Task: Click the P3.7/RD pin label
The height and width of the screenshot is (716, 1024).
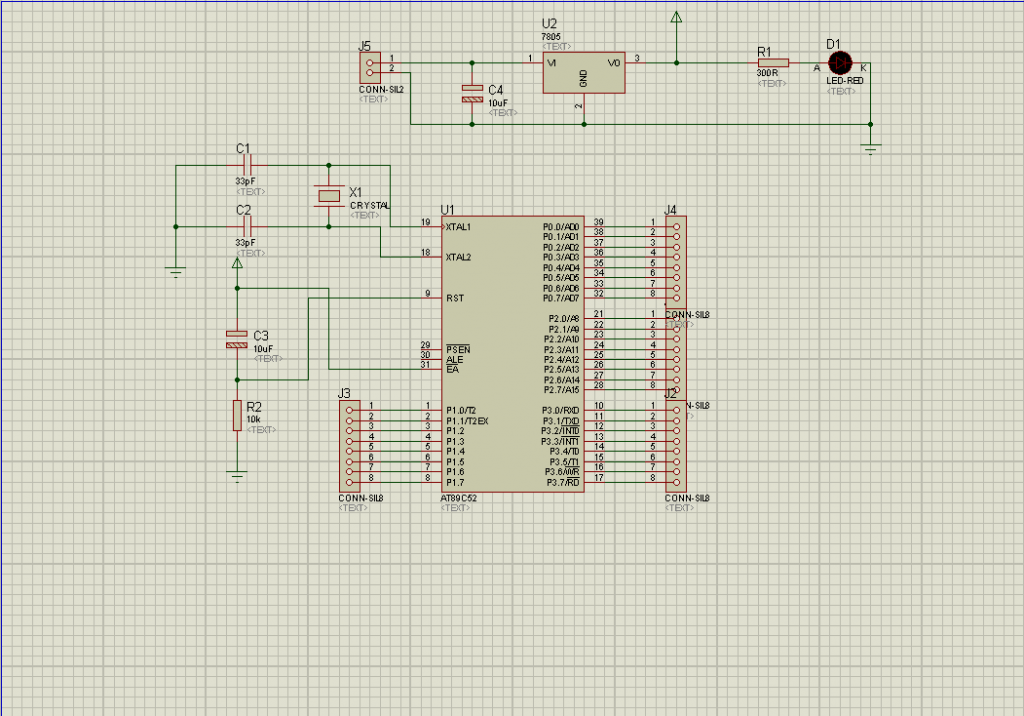Action: [x=560, y=483]
